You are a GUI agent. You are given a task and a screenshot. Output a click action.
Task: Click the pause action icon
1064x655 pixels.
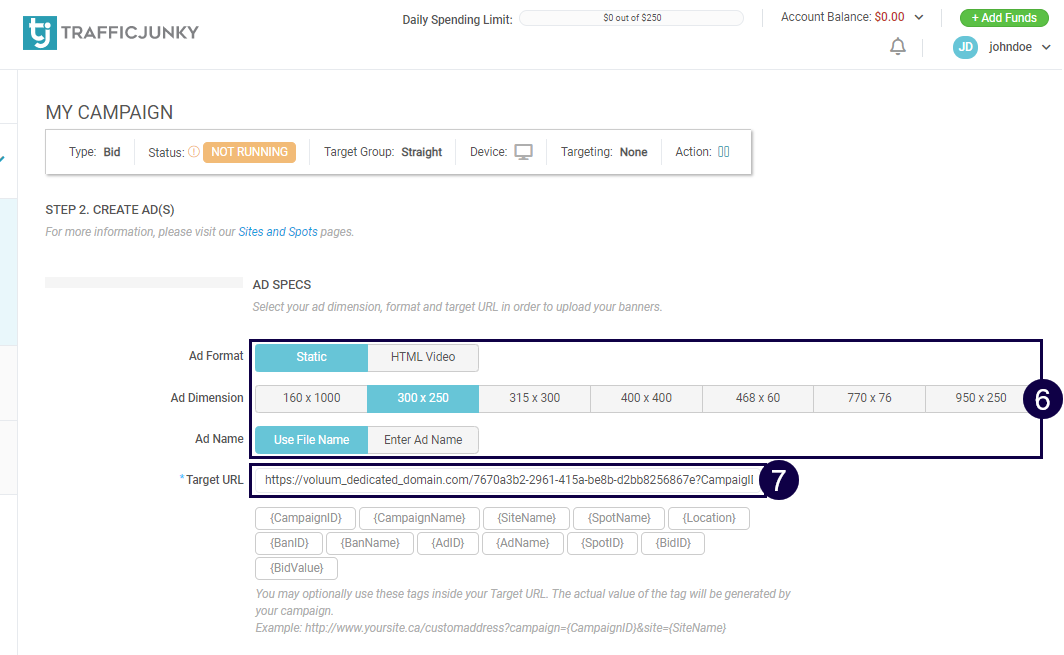tap(723, 152)
